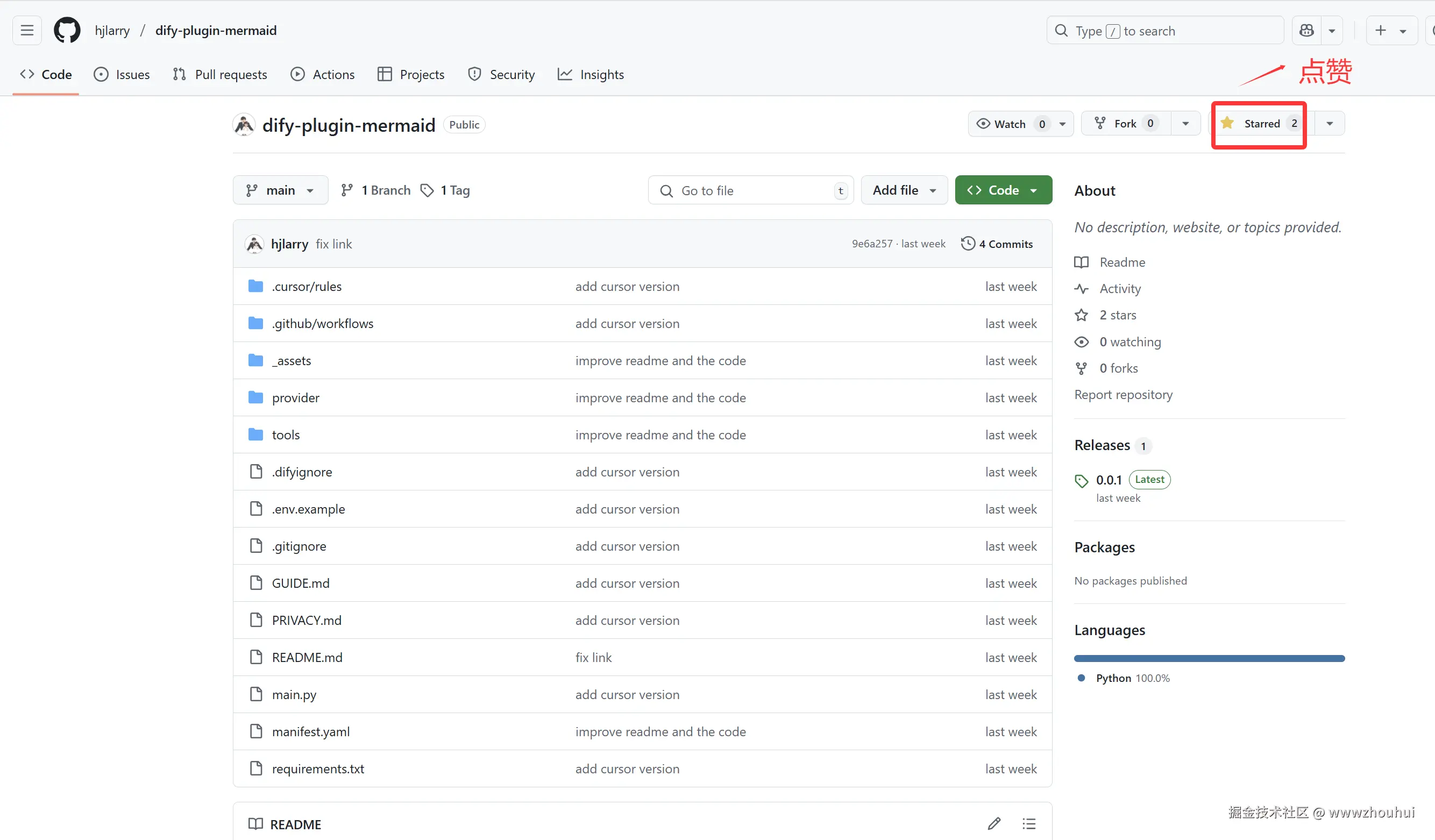Click the Activity pulse icon
Image resolution: width=1435 pixels, height=840 pixels.
tap(1082, 289)
